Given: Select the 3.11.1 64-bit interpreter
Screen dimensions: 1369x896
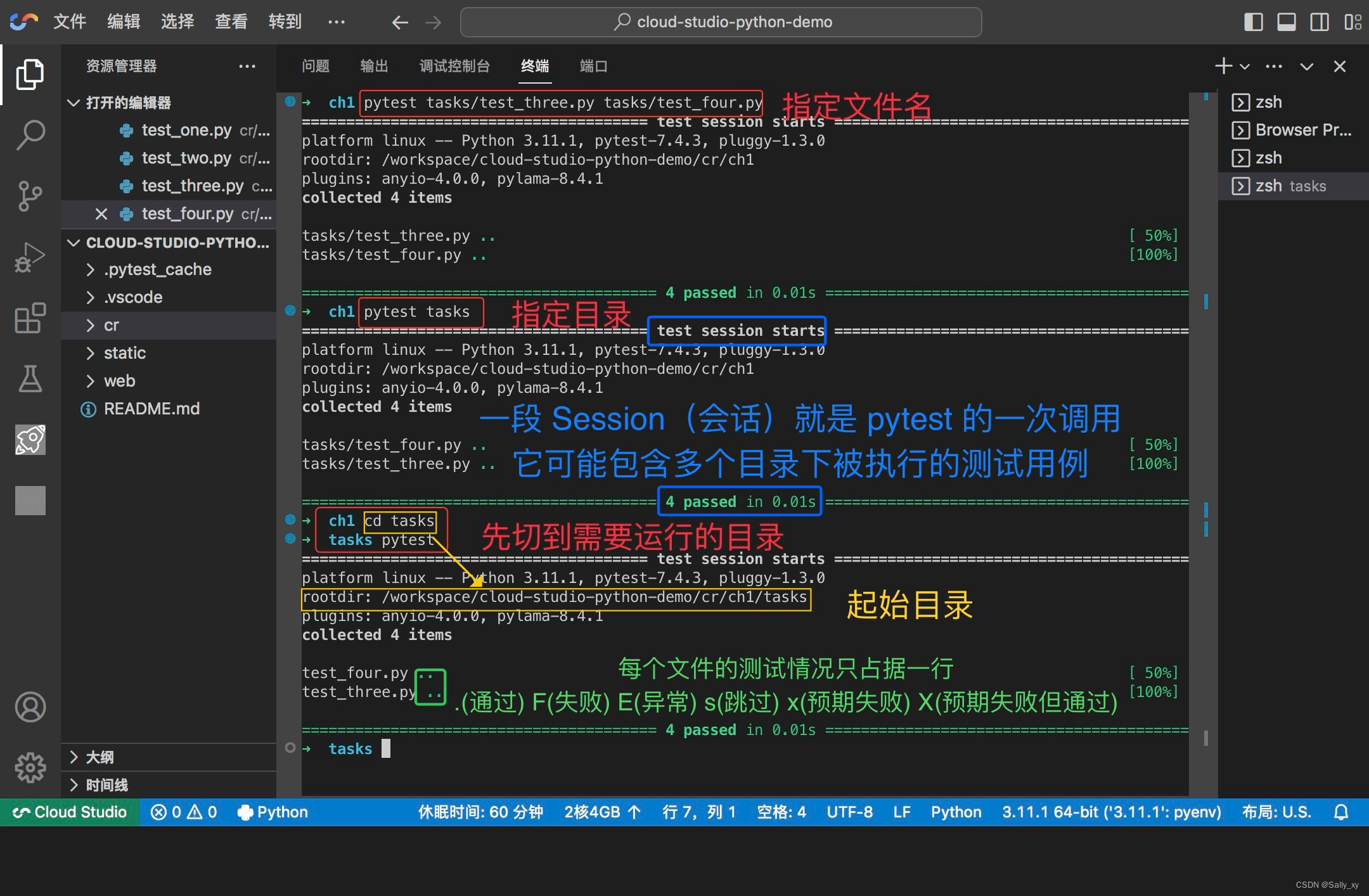Looking at the screenshot, I should pyautogui.click(x=1111, y=812).
